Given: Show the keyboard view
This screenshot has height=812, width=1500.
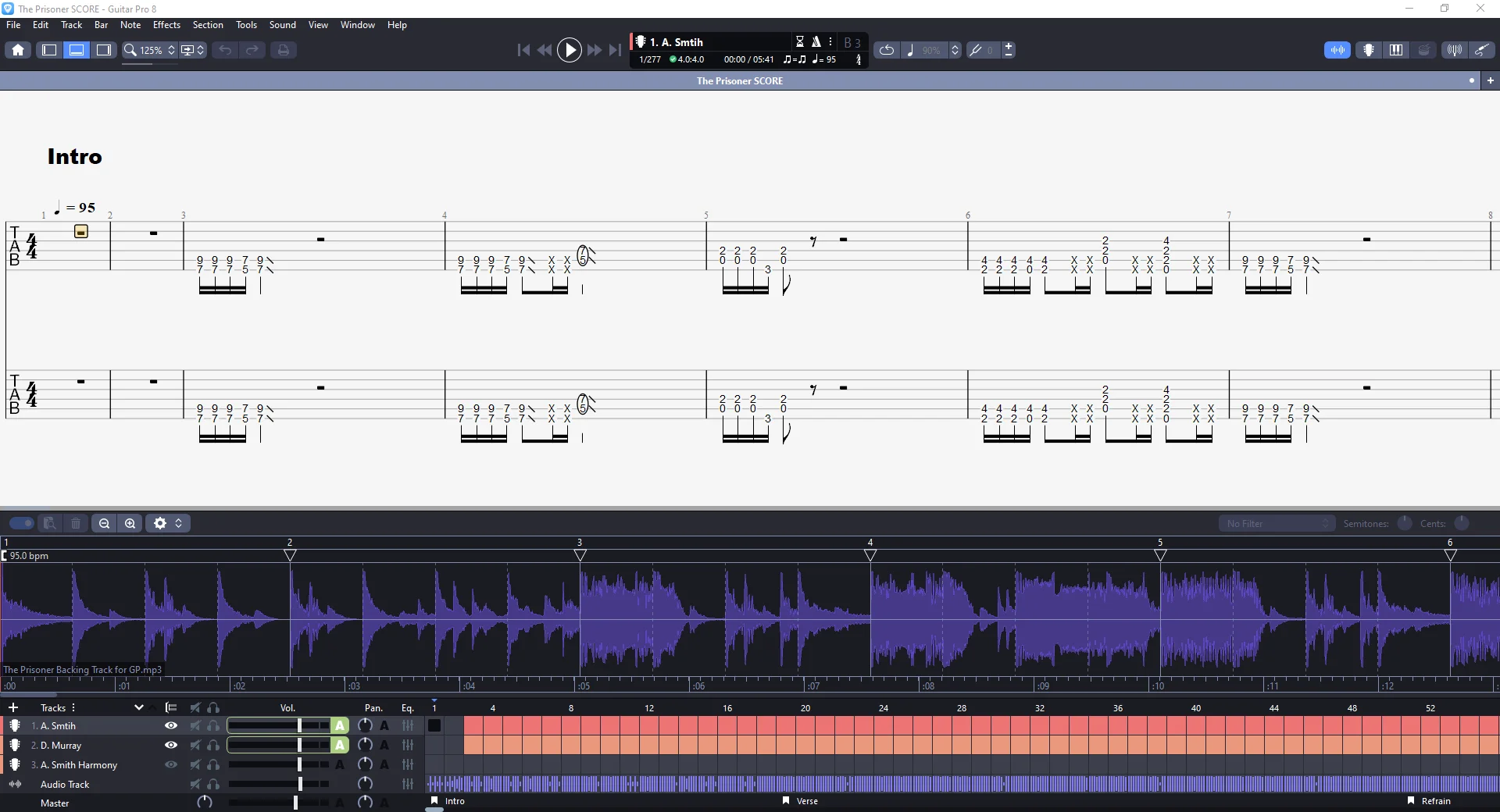Looking at the screenshot, I should pos(1396,50).
